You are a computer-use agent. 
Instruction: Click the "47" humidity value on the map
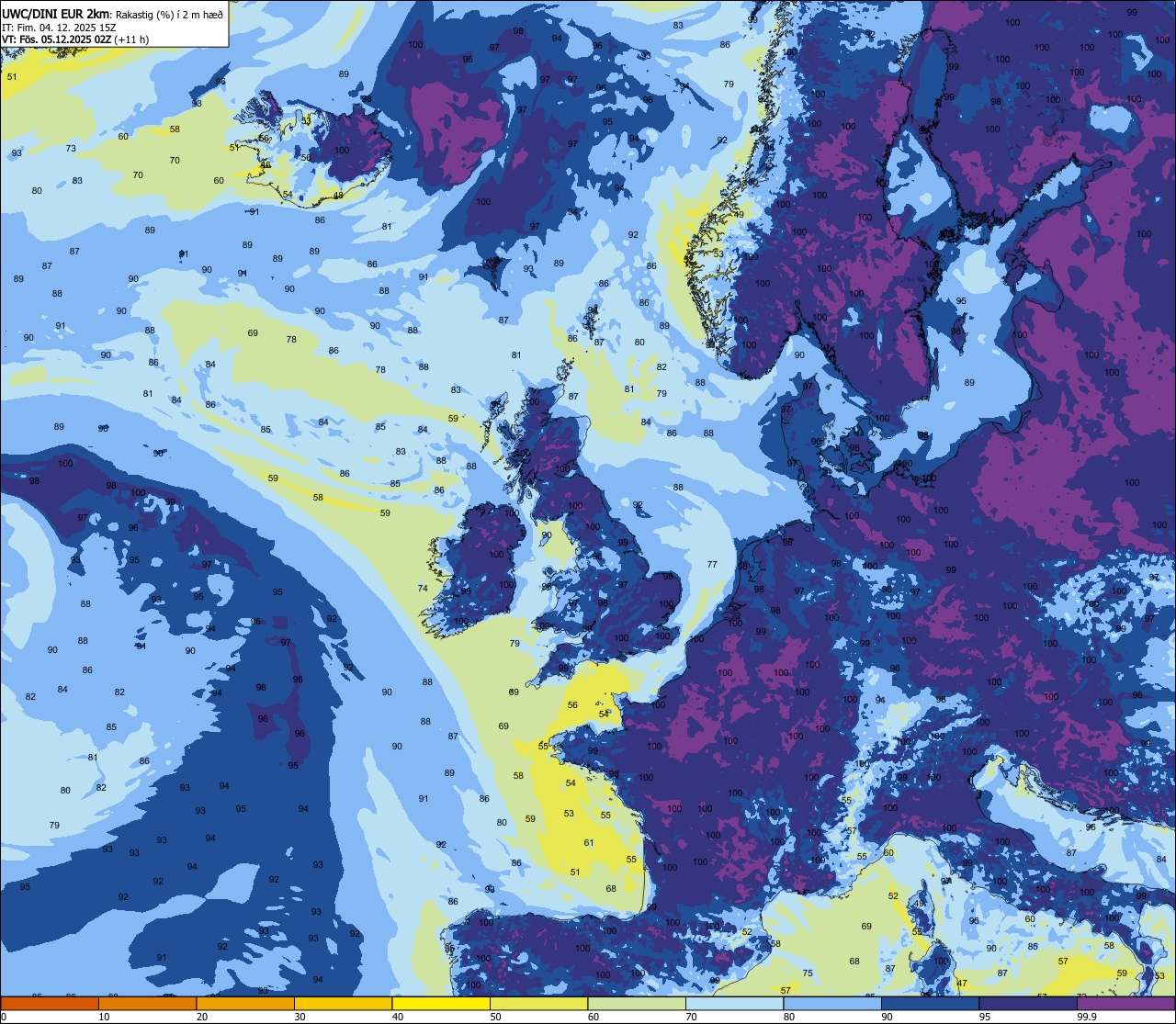point(962,984)
